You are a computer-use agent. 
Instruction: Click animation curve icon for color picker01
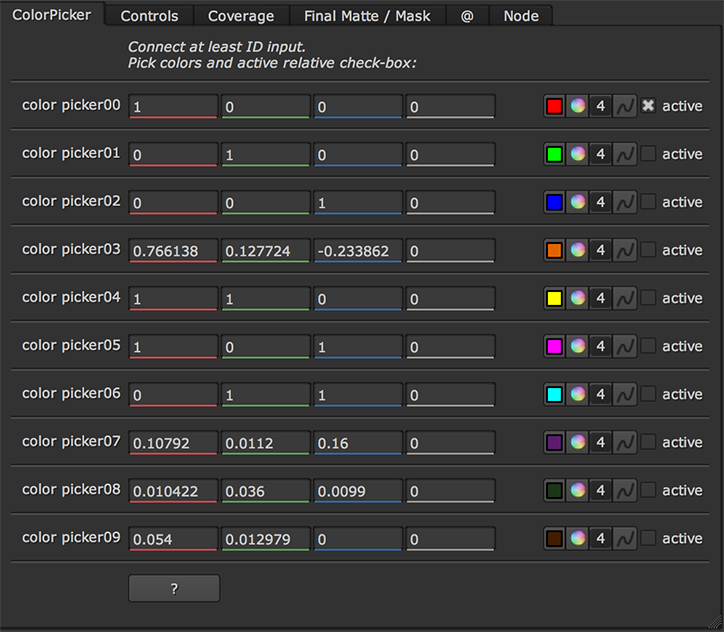point(624,154)
